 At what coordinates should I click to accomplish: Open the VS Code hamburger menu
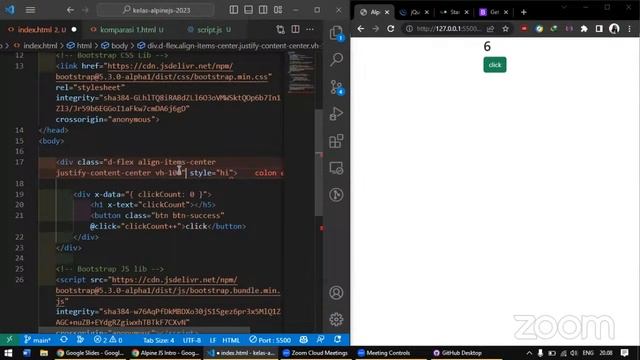coord(30,10)
